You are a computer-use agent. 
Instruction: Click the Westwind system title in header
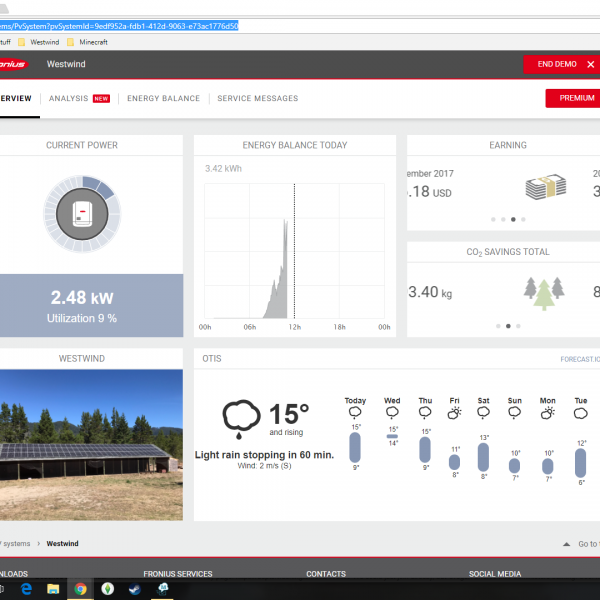(66, 64)
